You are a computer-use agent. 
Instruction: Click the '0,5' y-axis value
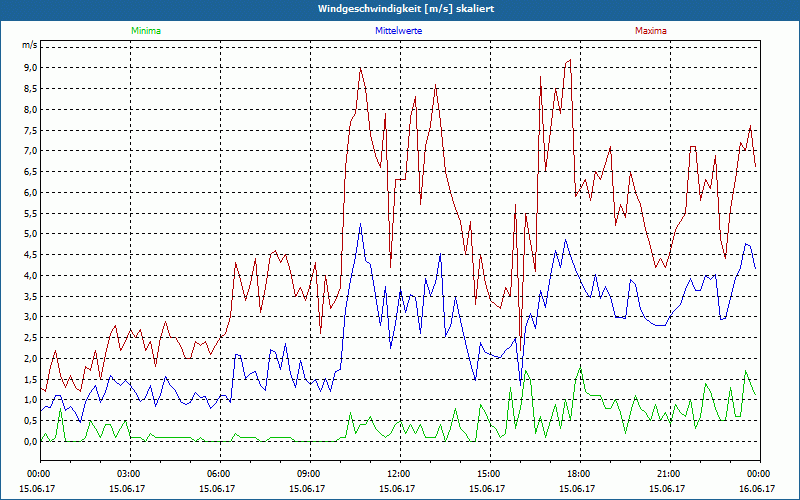[x=31, y=421]
